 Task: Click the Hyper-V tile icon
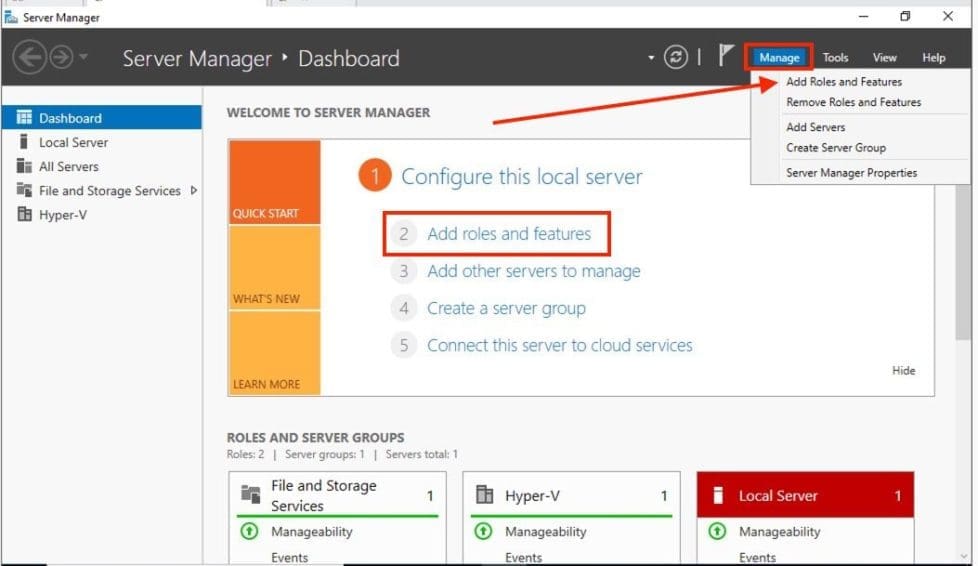coord(485,495)
